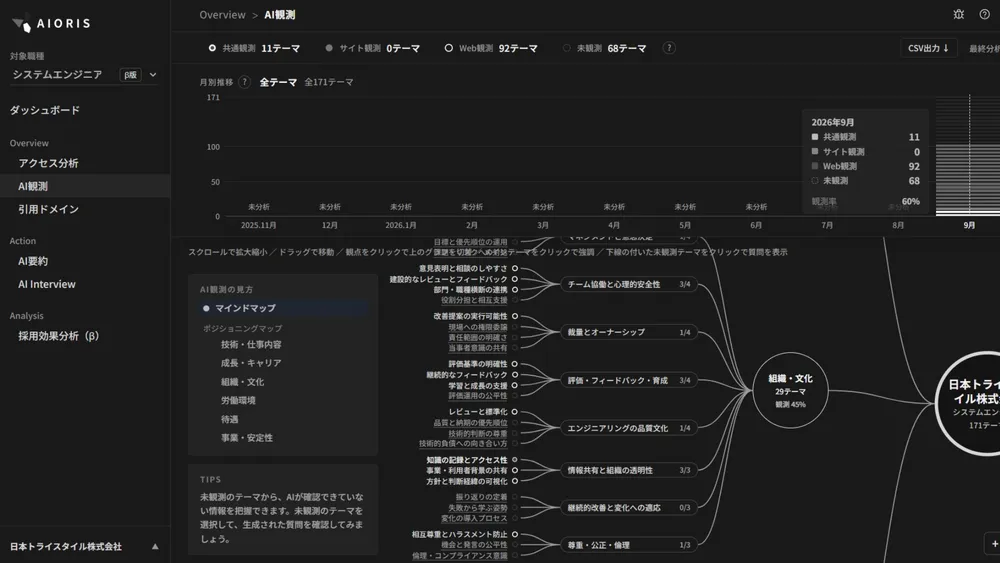Toggle the 未観測 68テーマ filter
1000x563 pixels.
(x=605, y=48)
